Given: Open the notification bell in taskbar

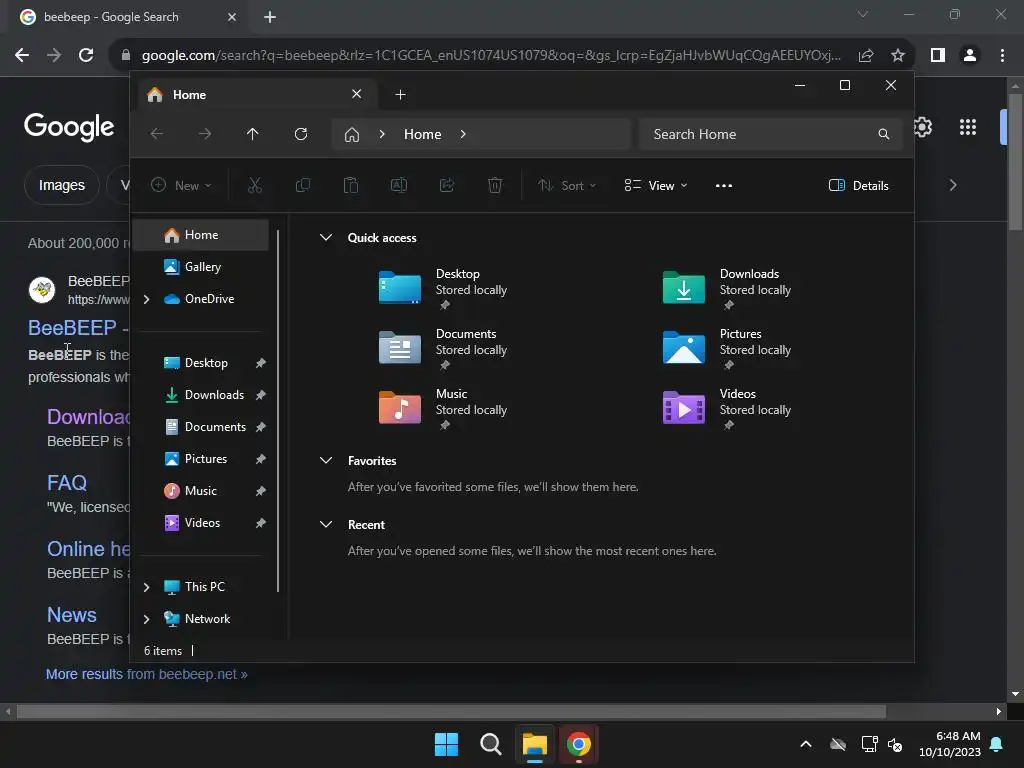Looking at the screenshot, I should tap(997, 744).
